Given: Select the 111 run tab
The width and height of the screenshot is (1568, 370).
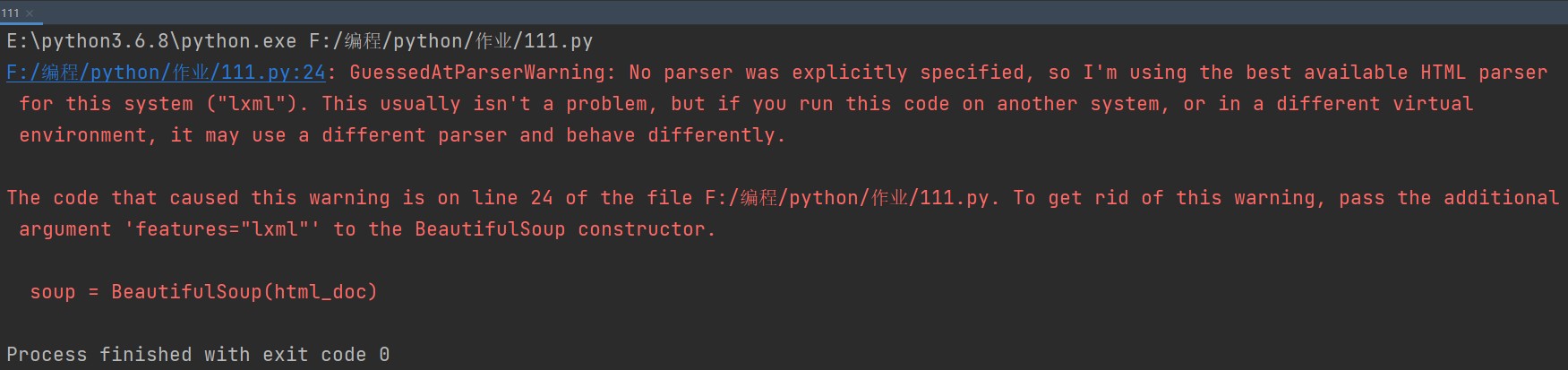Looking at the screenshot, I should coord(11,13).
